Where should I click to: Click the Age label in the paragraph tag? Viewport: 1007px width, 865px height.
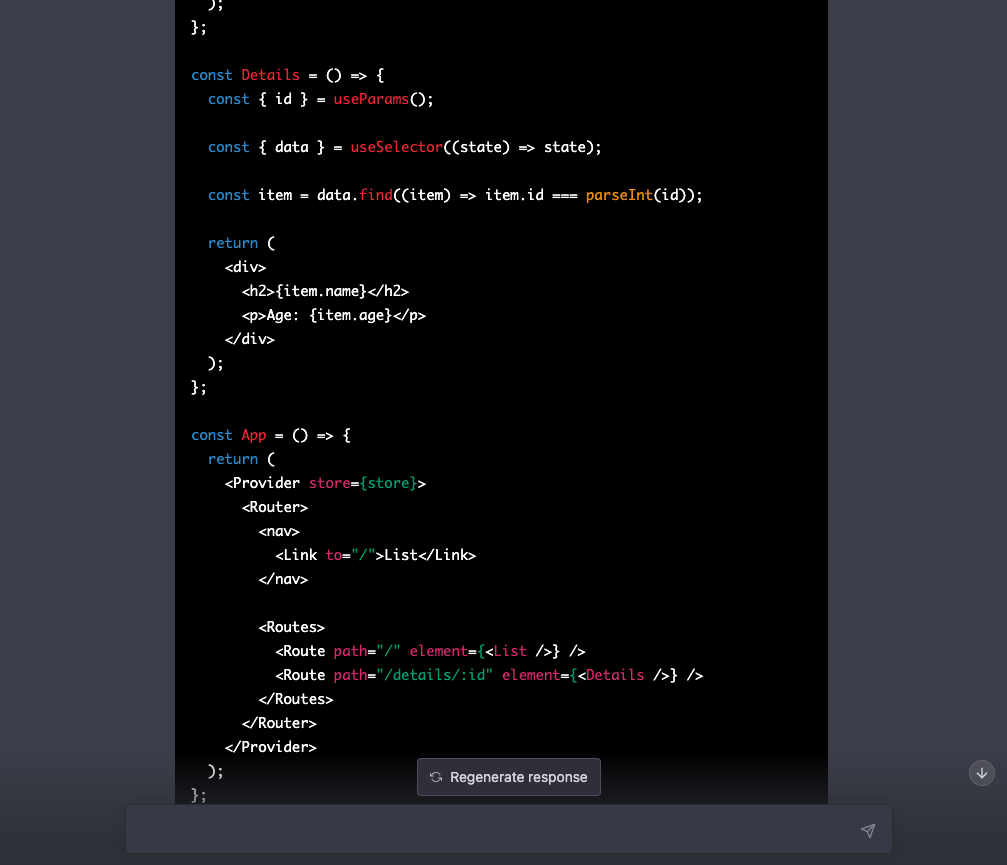coord(283,315)
